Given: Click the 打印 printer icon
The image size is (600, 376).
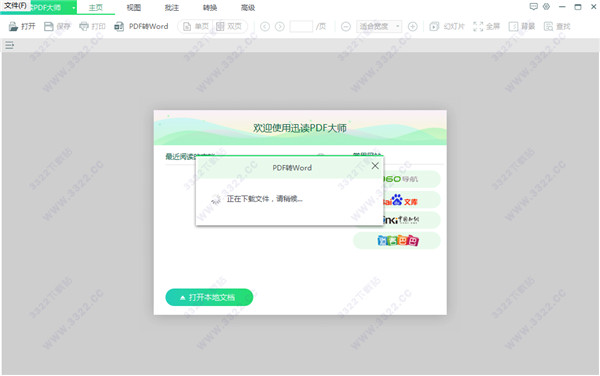Looking at the screenshot, I should click(x=84, y=26).
